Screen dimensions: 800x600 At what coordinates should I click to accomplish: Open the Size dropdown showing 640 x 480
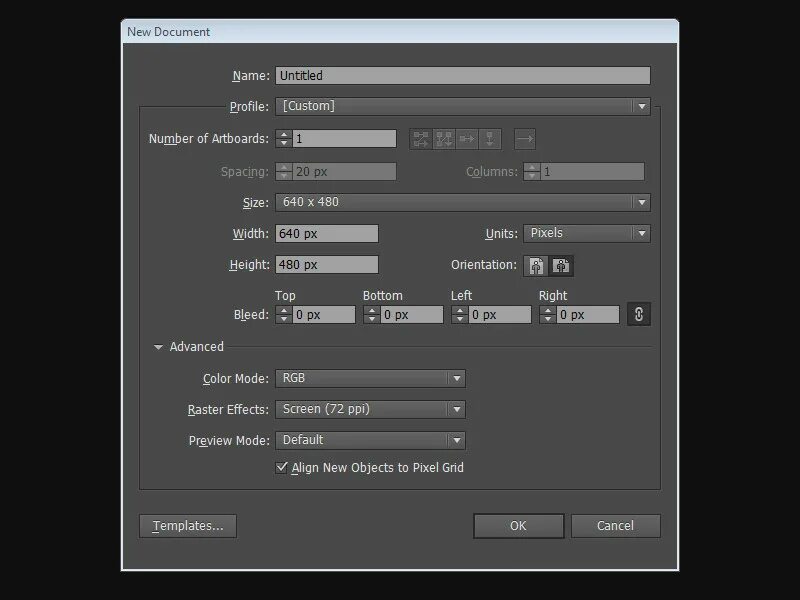[x=463, y=202]
